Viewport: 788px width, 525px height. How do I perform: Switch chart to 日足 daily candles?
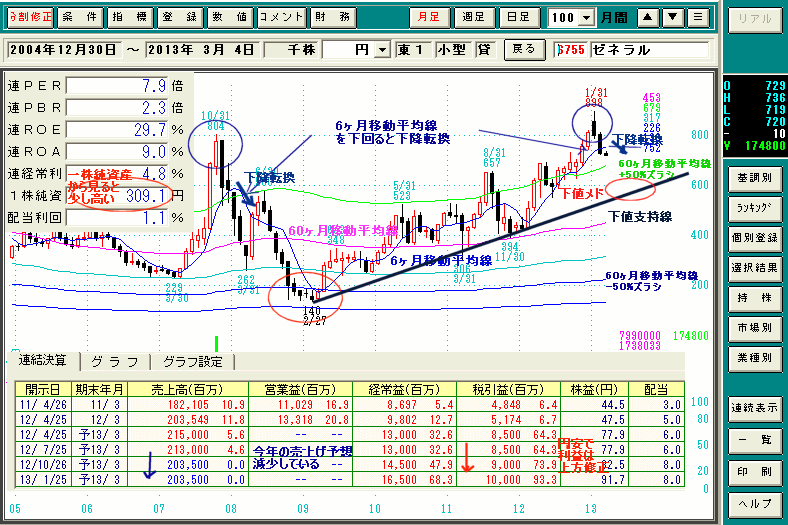click(x=519, y=18)
